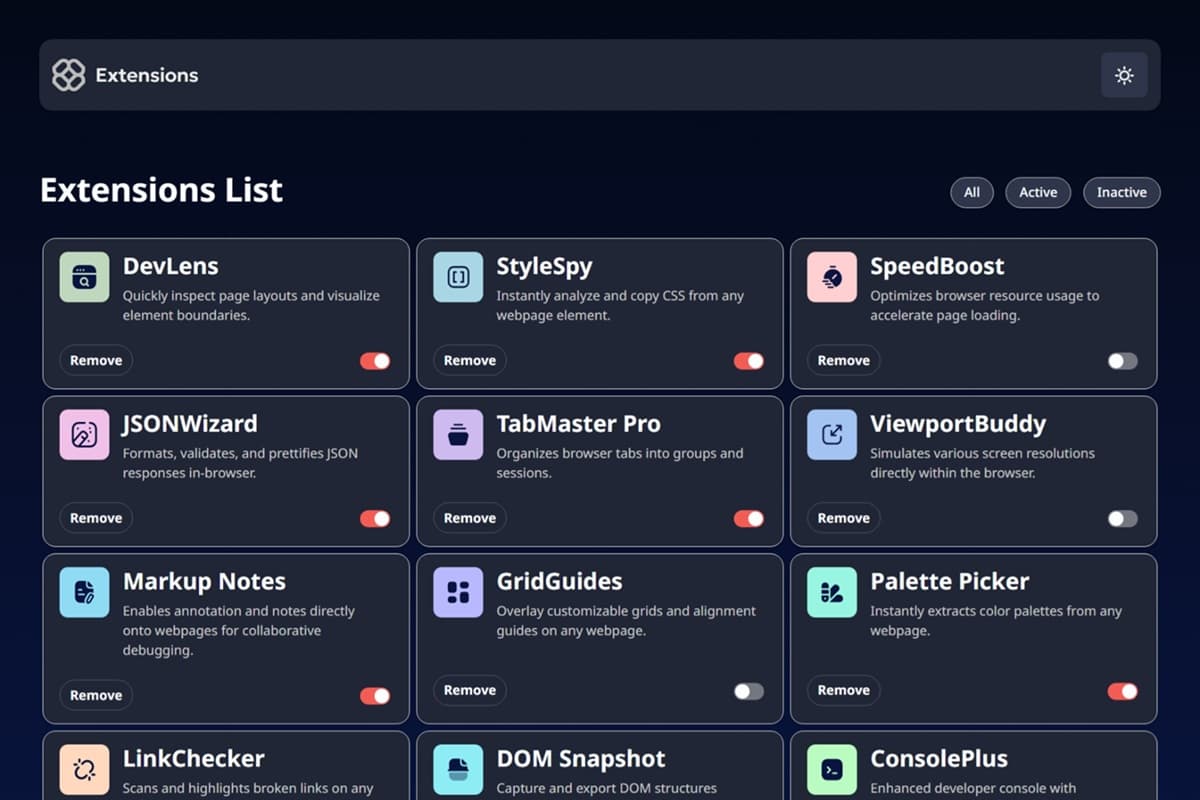1200x800 pixels.
Task: Click the ConsolePlus extension icon
Action: coord(832,770)
